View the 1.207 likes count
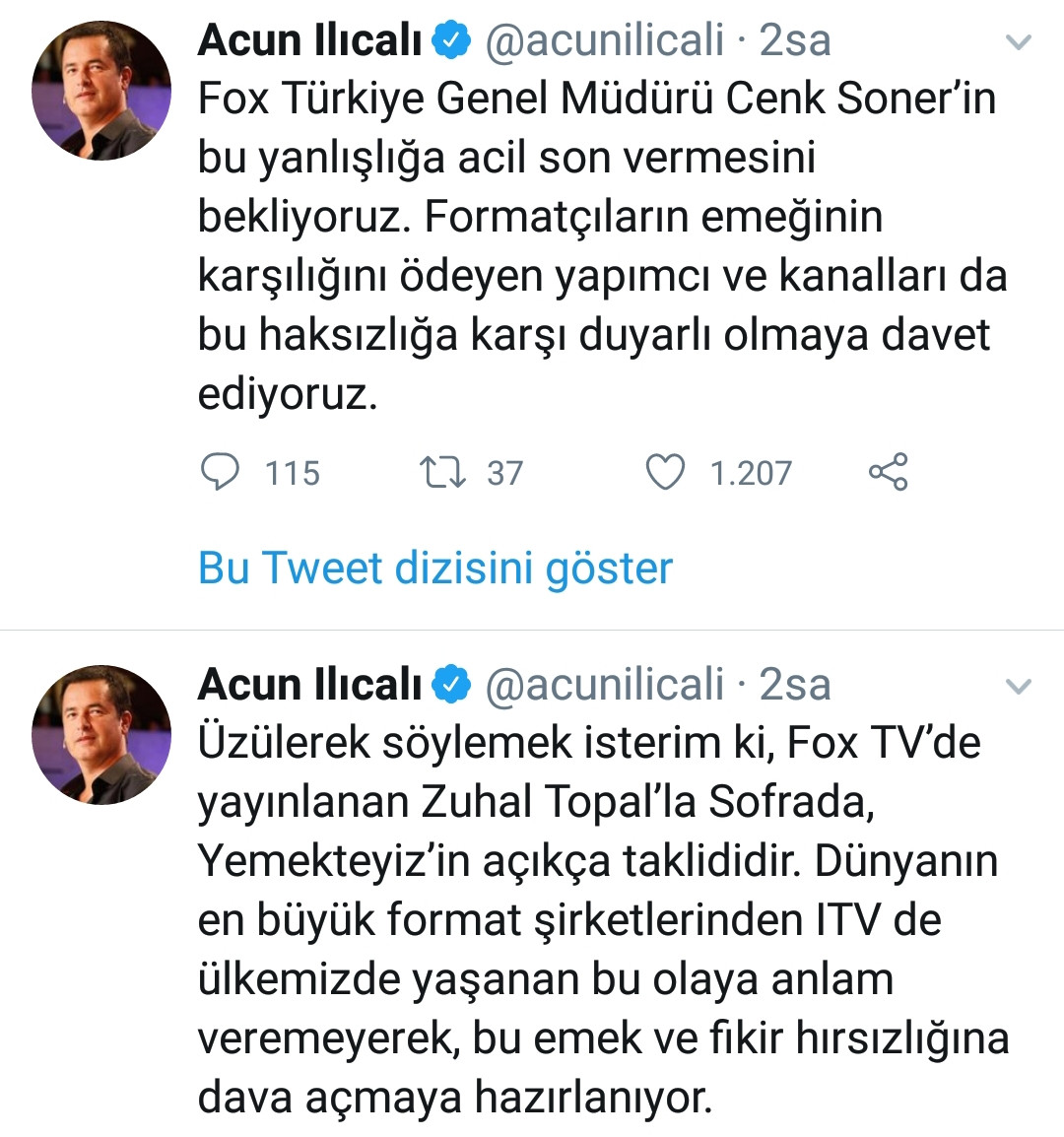Image resolution: width=1064 pixels, height=1137 pixels. click(749, 472)
